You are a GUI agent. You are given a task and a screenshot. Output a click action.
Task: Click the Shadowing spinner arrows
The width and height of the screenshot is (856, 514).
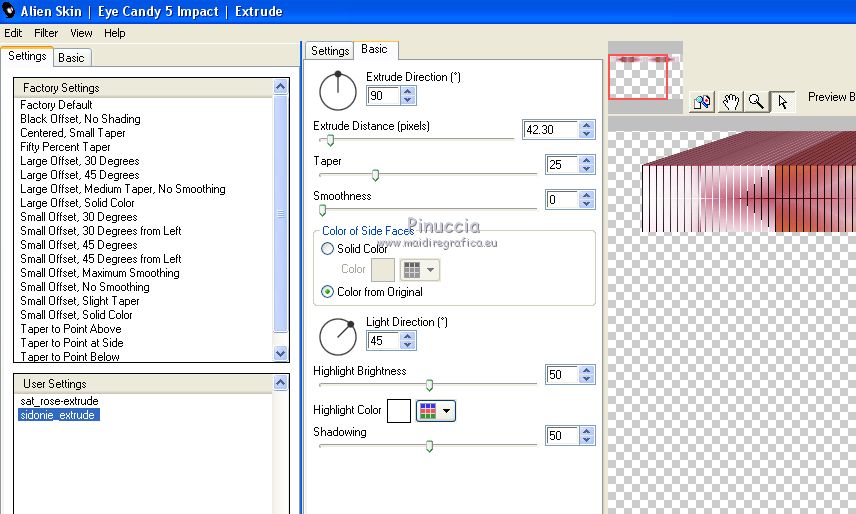pyautogui.click(x=587, y=435)
